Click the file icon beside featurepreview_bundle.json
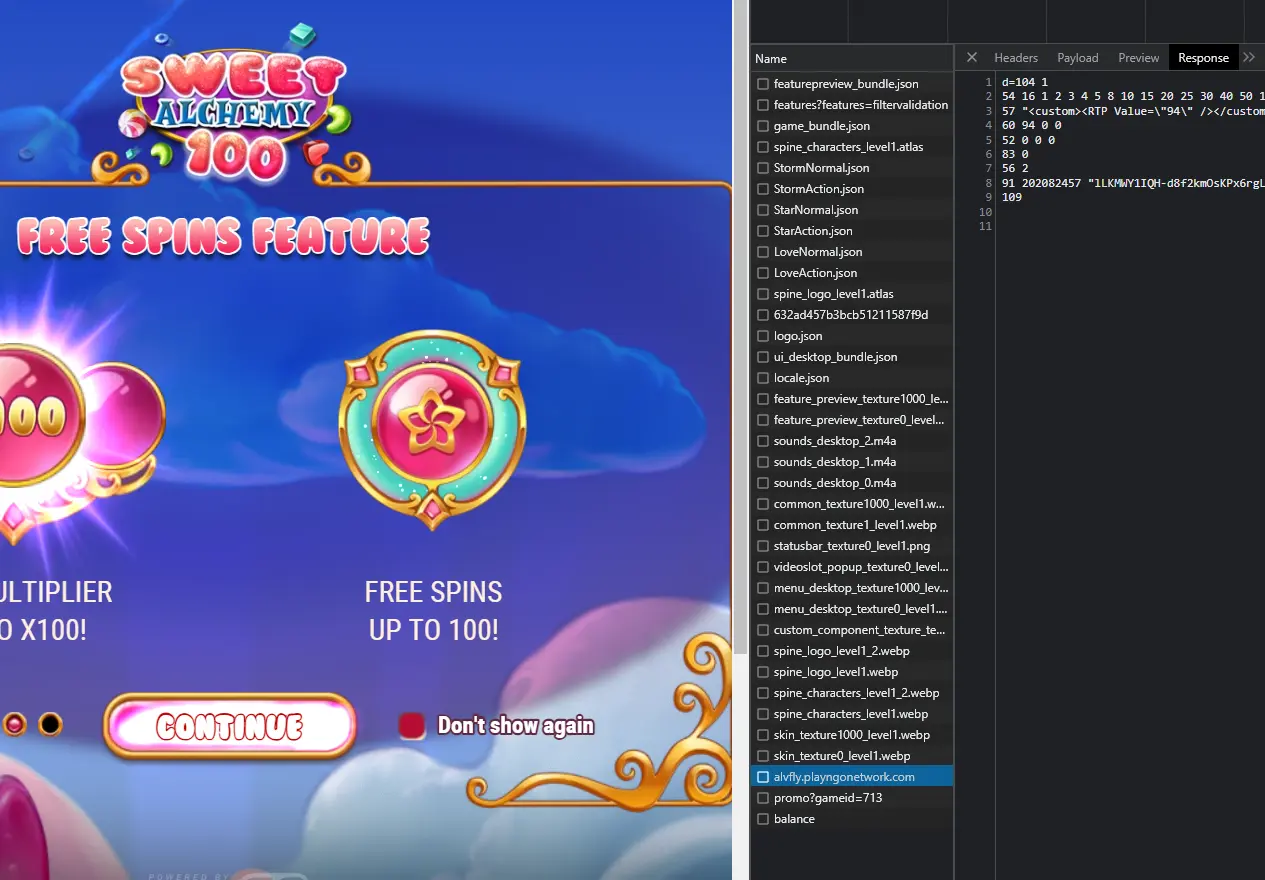 (763, 84)
